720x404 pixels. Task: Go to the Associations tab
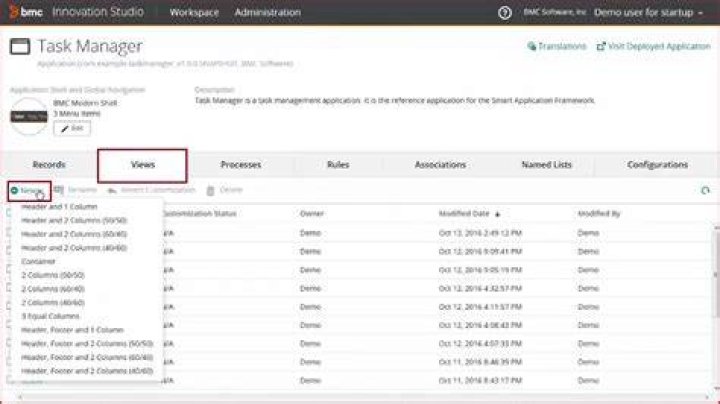click(440, 164)
